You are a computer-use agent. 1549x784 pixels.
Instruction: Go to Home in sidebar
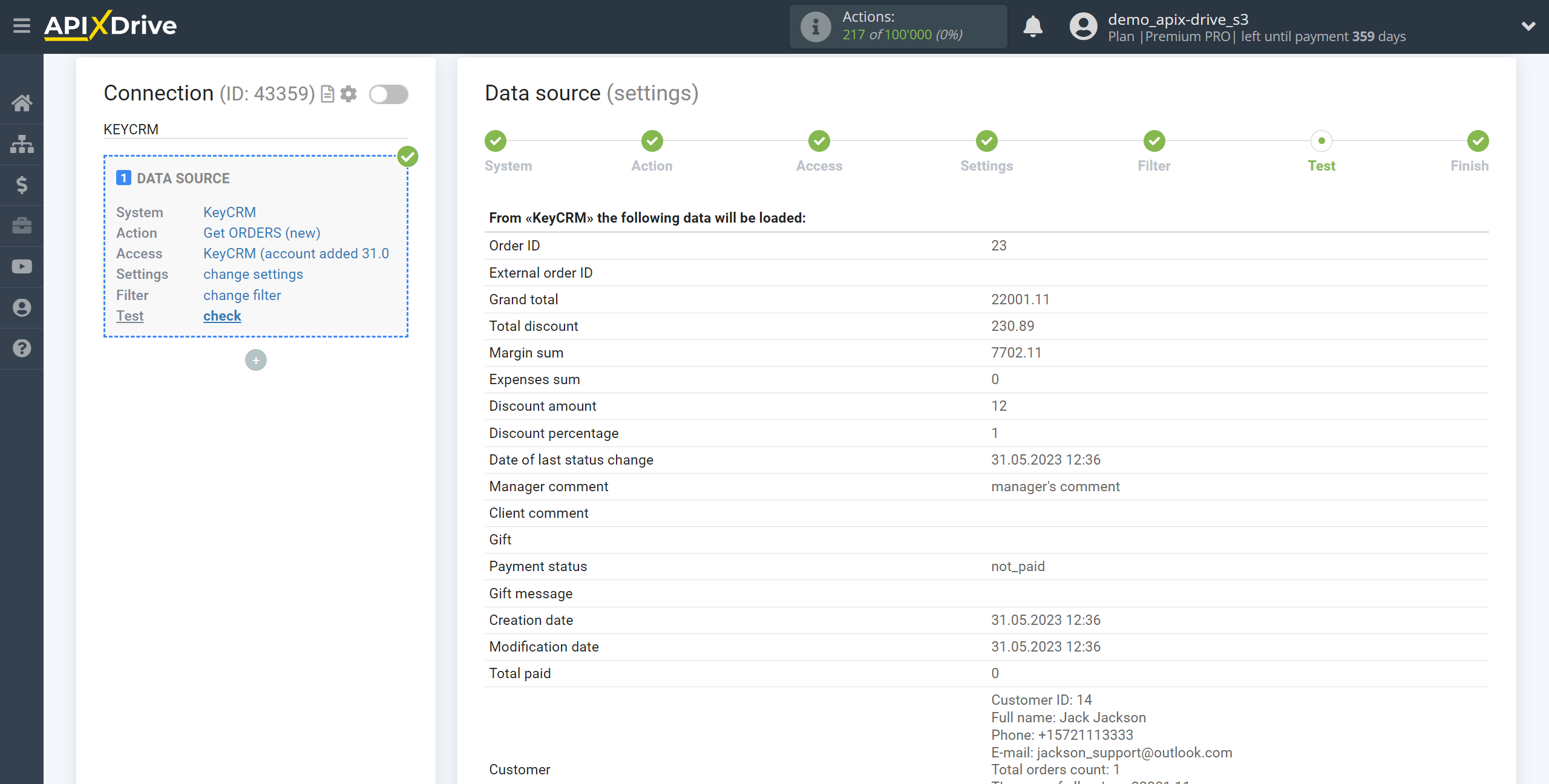22,103
